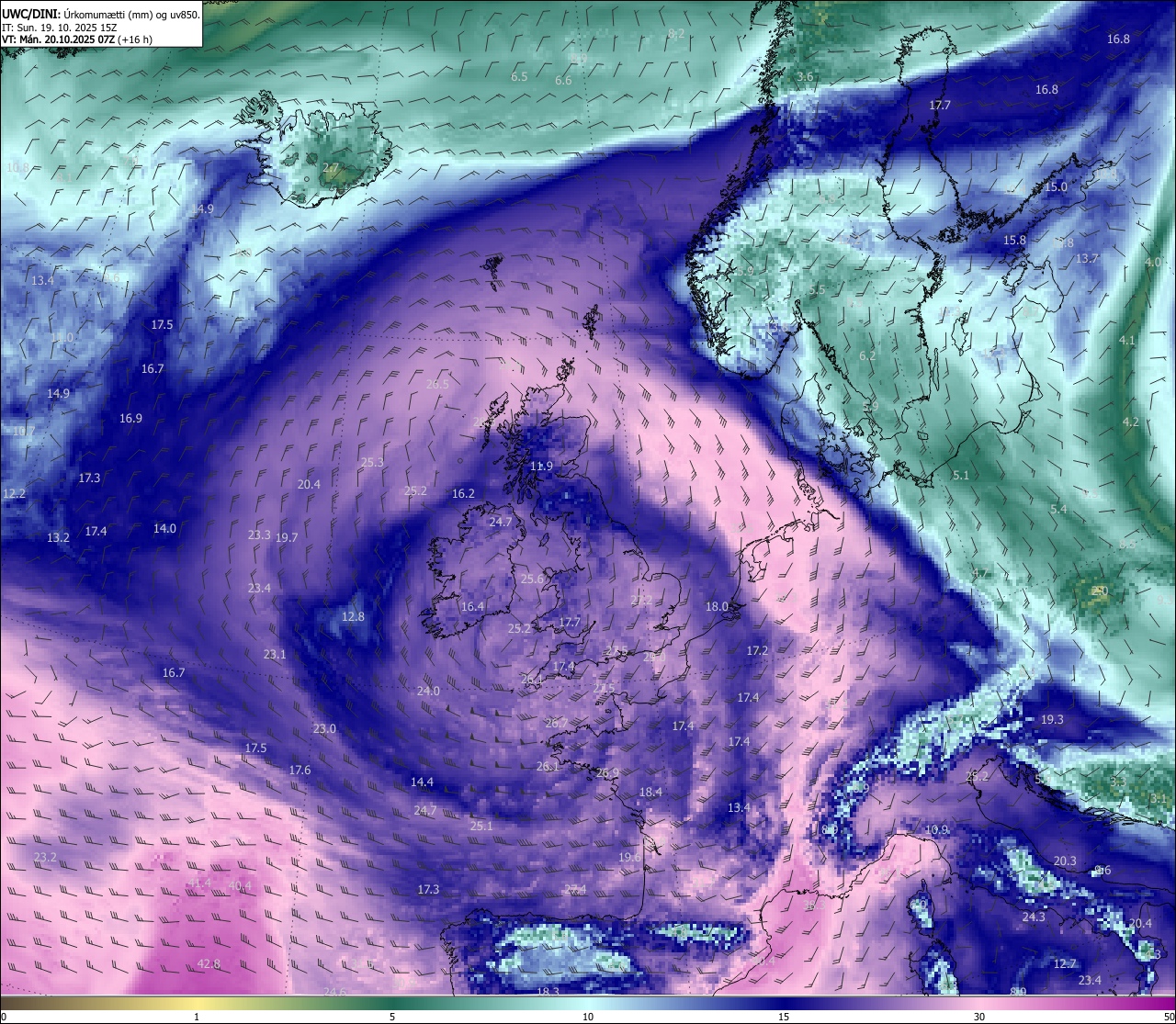Select the 15.8 map value
The height and width of the screenshot is (1024, 1176).
(1014, 240)
